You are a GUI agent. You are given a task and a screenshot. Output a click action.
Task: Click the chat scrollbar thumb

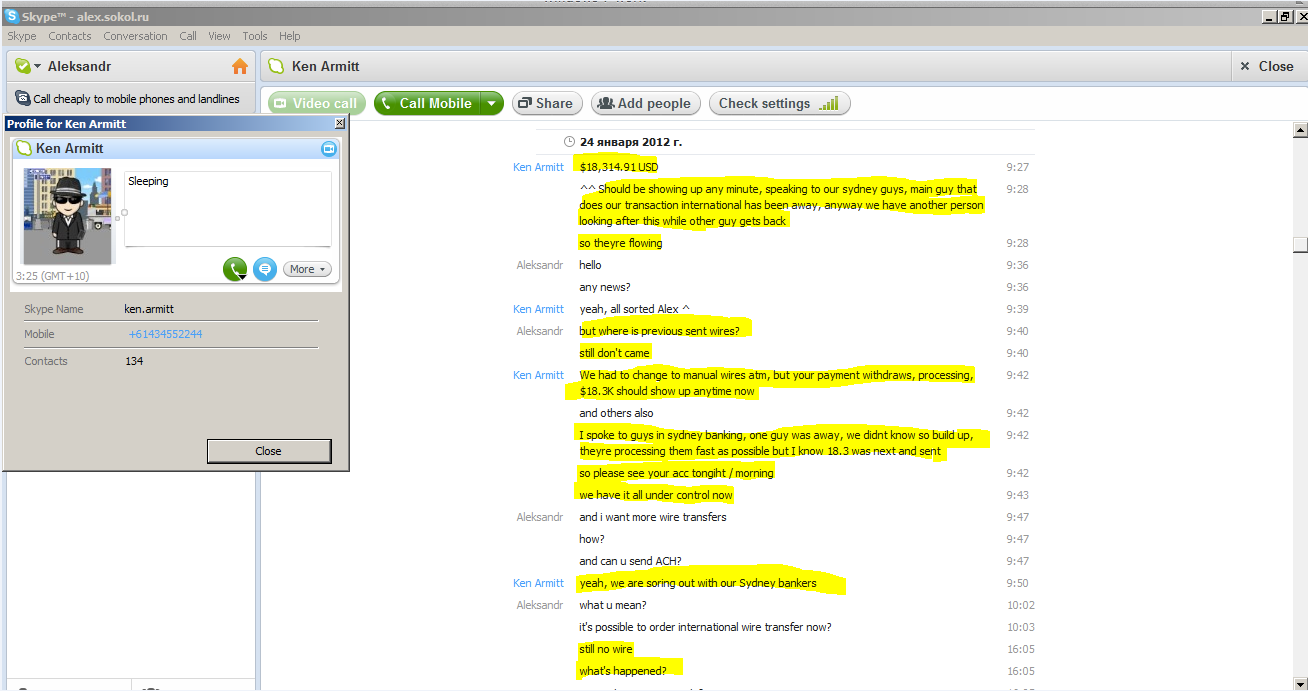(1300, 245)
